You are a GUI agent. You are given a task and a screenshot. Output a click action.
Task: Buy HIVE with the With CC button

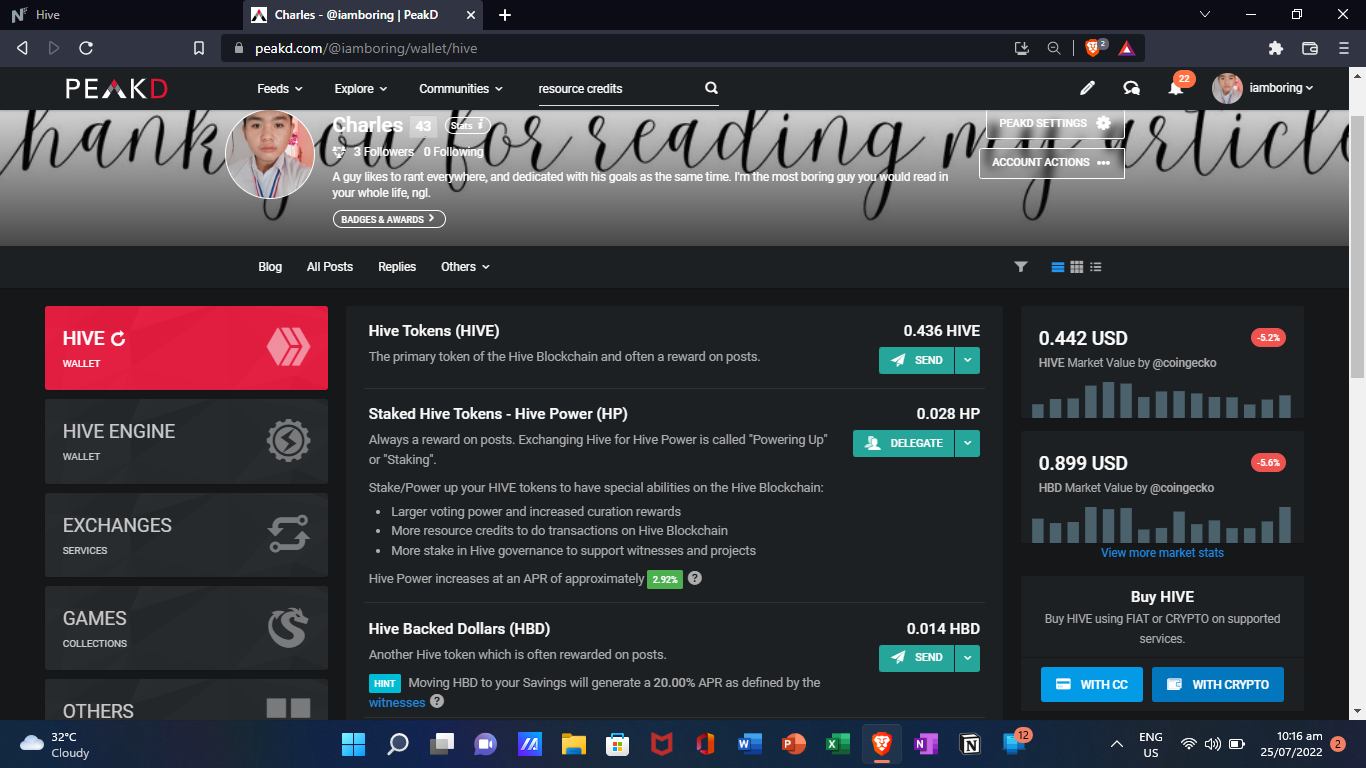(1091, 685)
